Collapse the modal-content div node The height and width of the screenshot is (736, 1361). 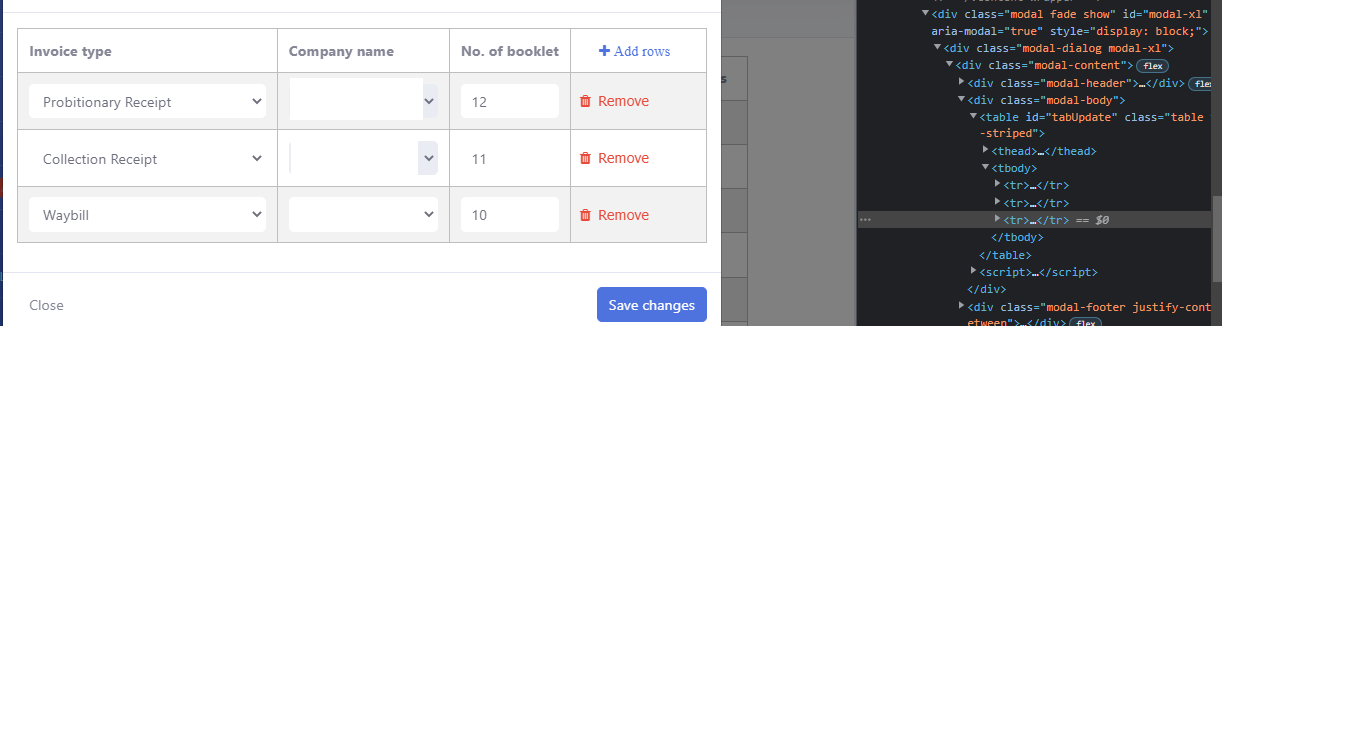tap(950, 64)
